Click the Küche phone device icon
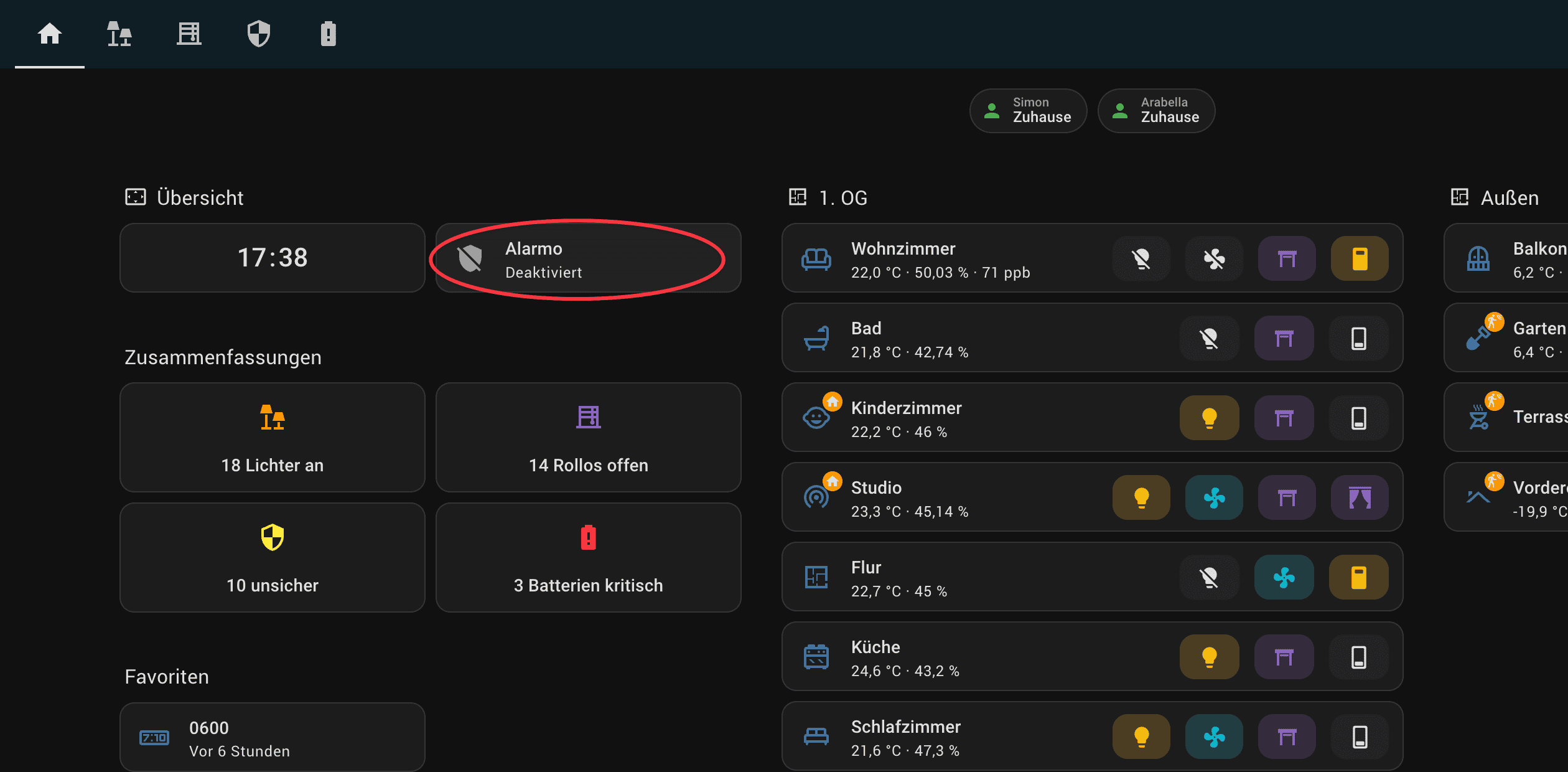 tap(1359, 657)
